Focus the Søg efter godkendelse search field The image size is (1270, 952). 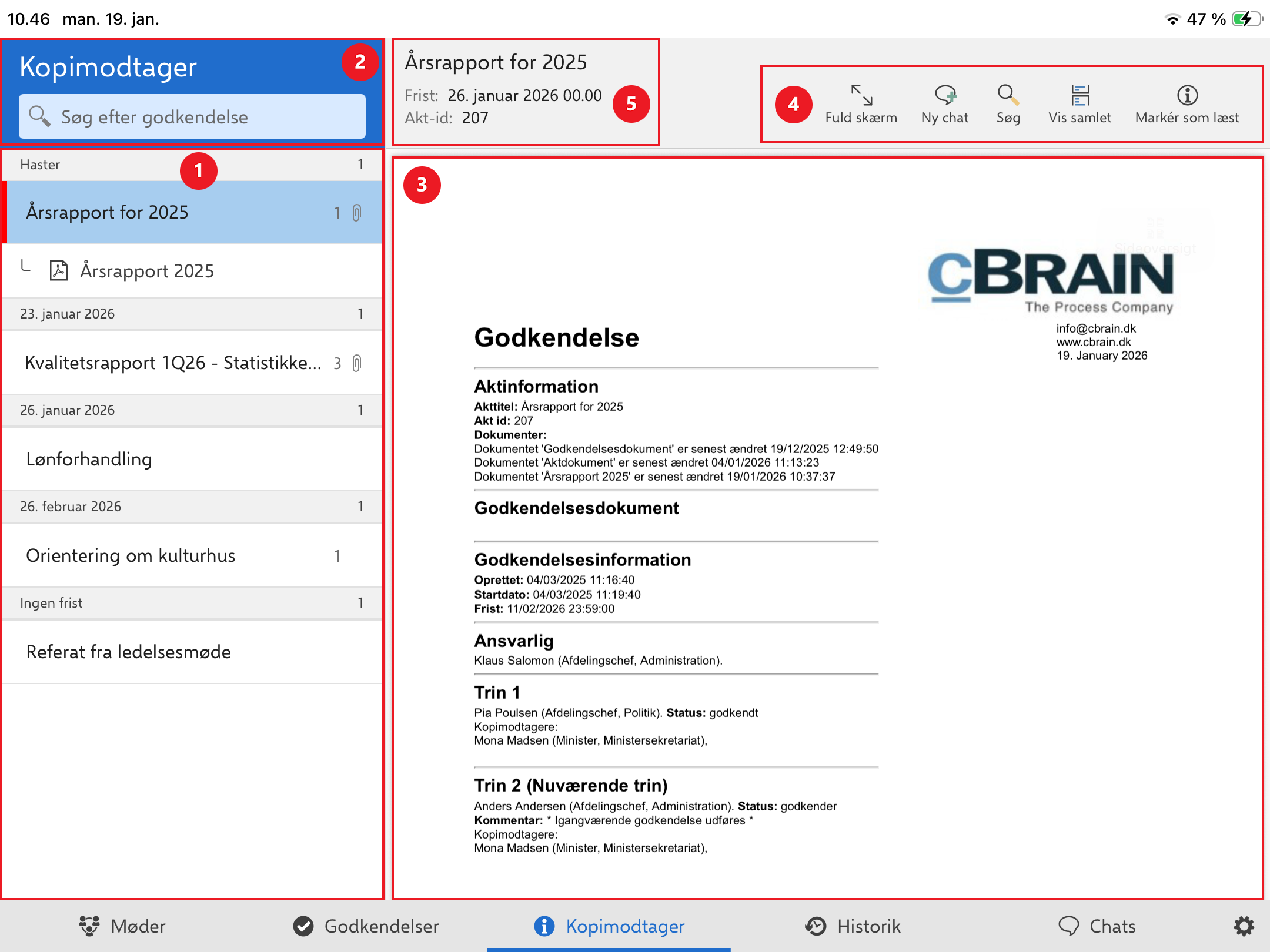(x=192, y=116)
